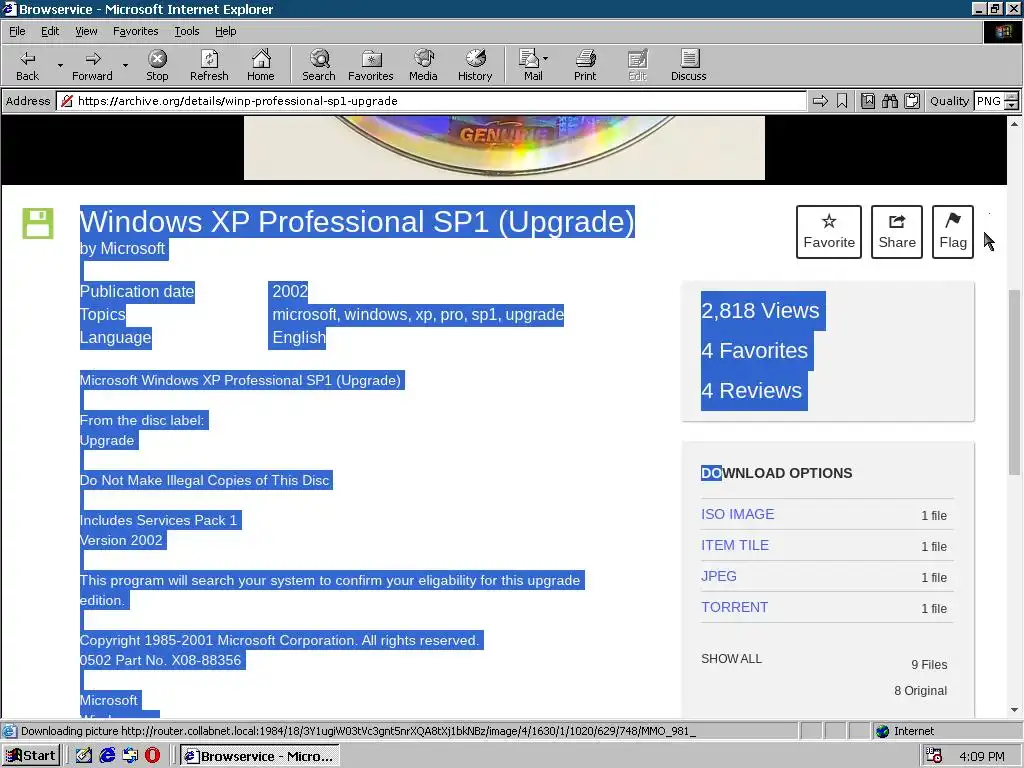1024x768 pixels.
Task: Launch Opera from quick launch
Action: click(152, 756)
